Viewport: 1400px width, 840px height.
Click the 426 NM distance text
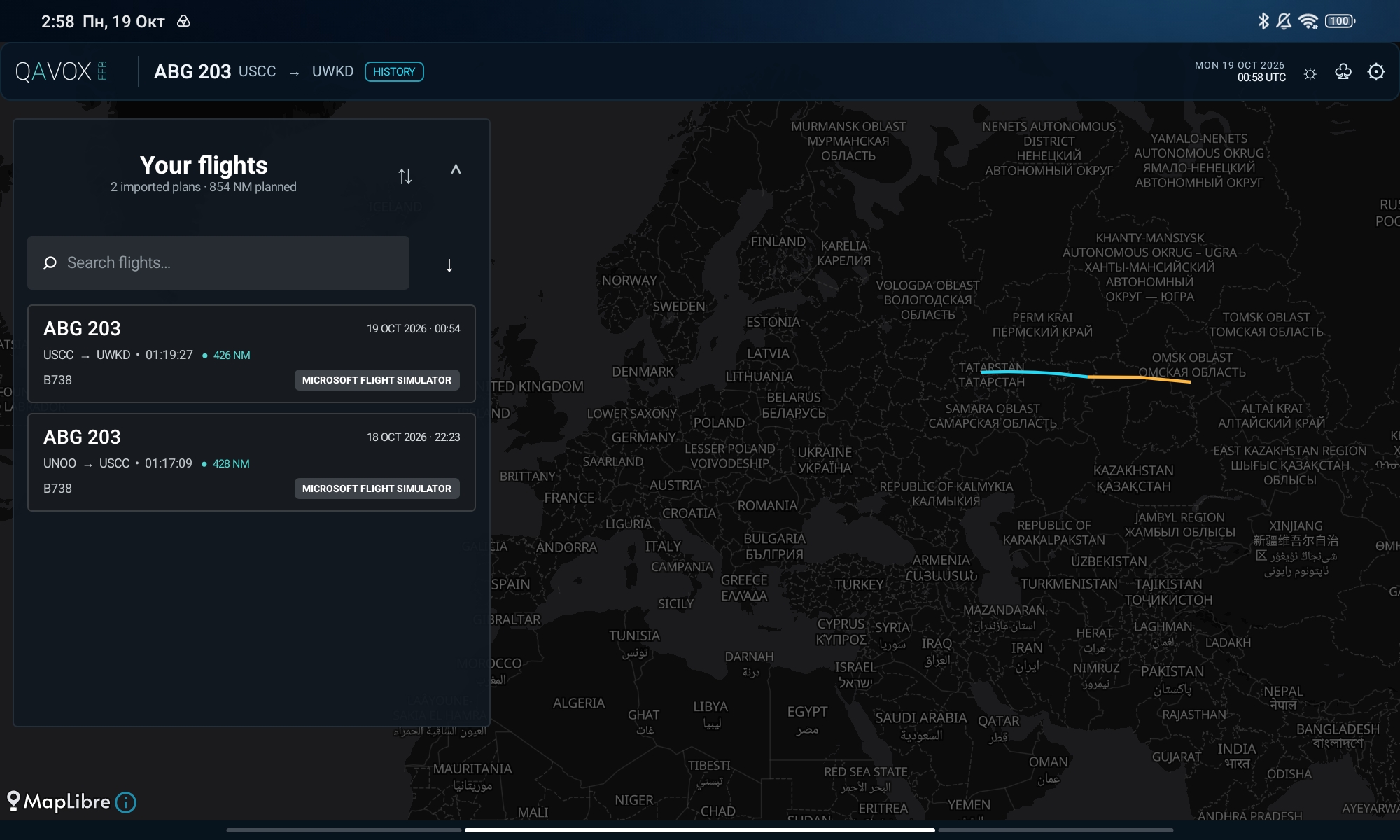pyautogui.click(x=232, y=355)
